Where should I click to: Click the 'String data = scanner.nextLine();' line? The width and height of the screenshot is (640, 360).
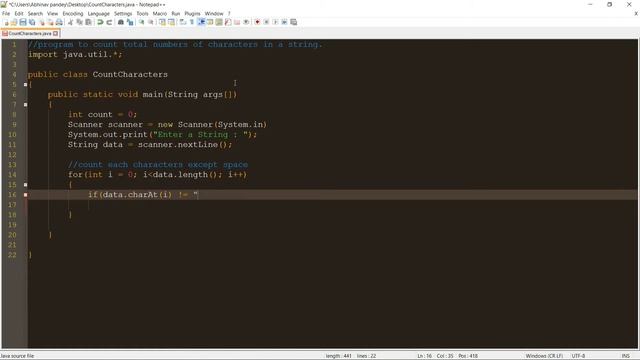click(150, 144)
